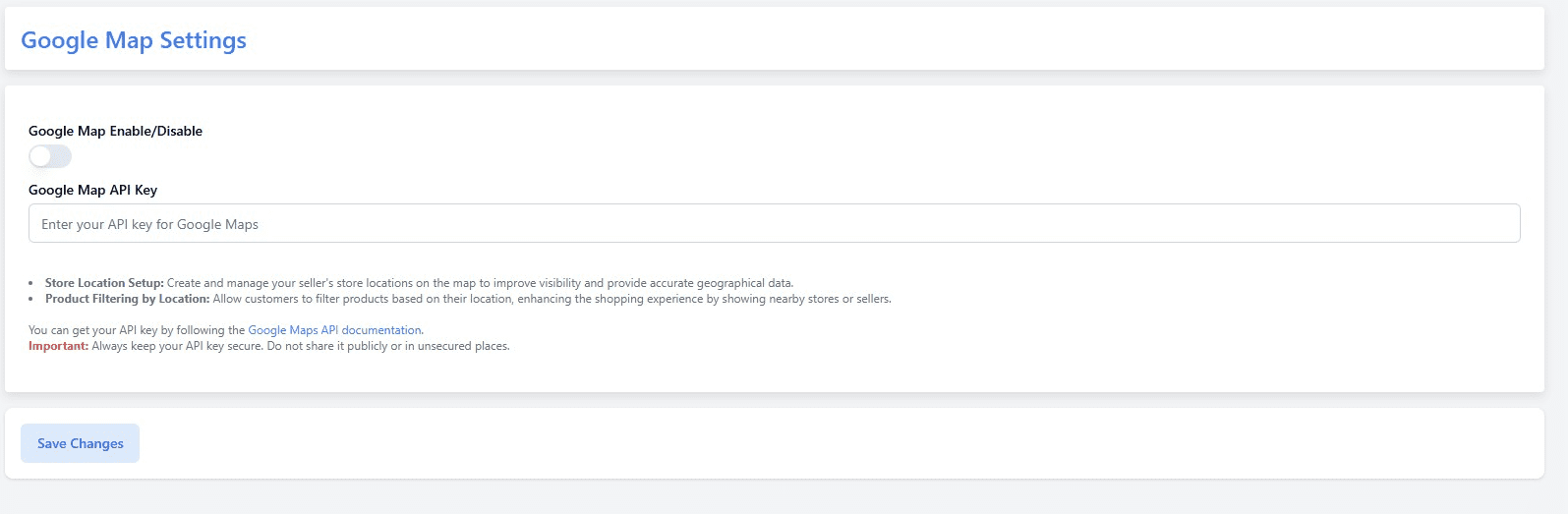Click the bullet before Store Location Setup

pyautogui.click(x=31, y=284)
